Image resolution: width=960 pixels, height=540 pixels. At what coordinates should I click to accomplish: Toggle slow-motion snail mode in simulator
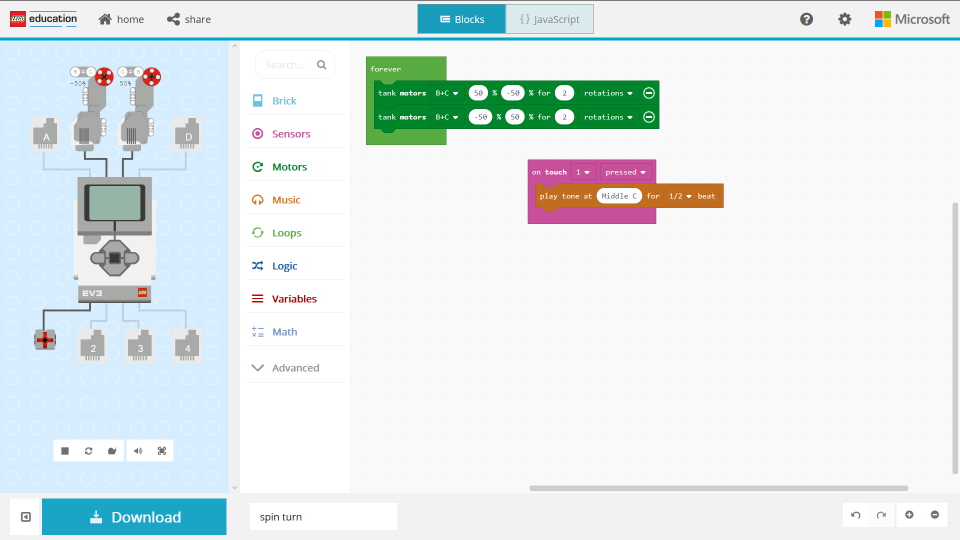[x=112, y=451]
